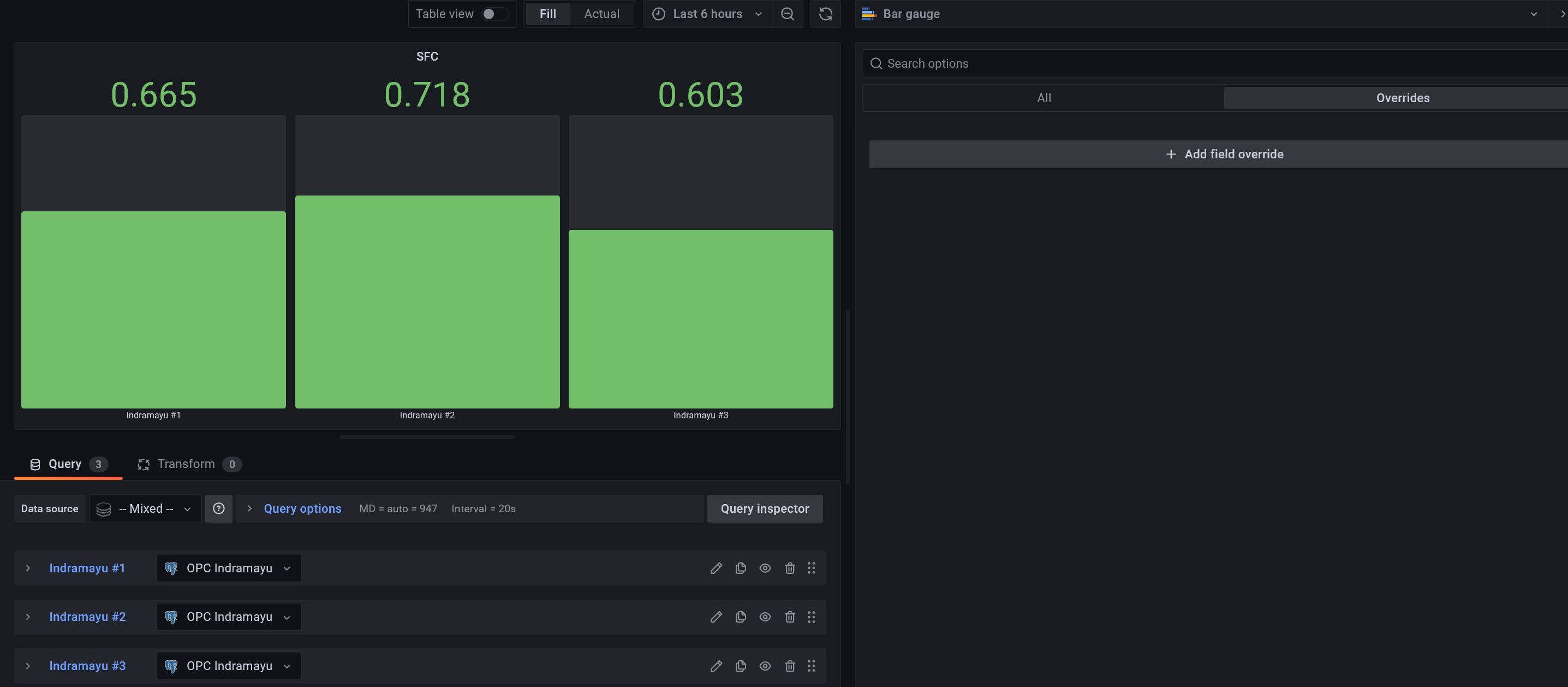Hide the Indramayu #2 query response

pyautogui.click(x=765, y=617)
